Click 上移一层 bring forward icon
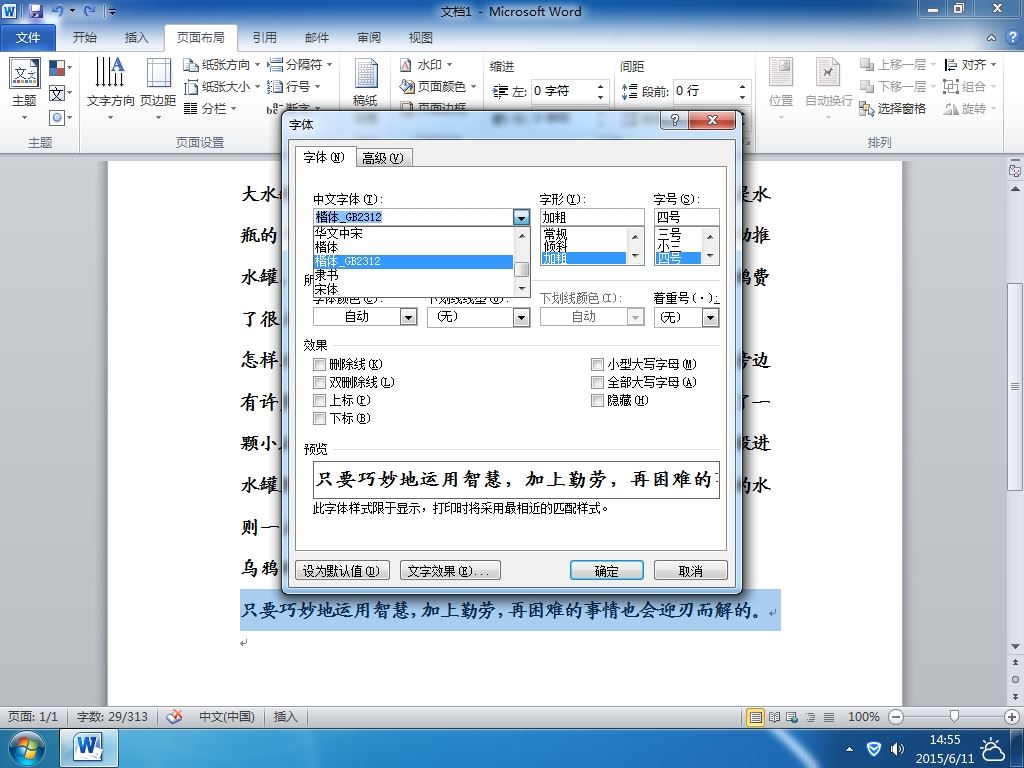 pos(866,65)
